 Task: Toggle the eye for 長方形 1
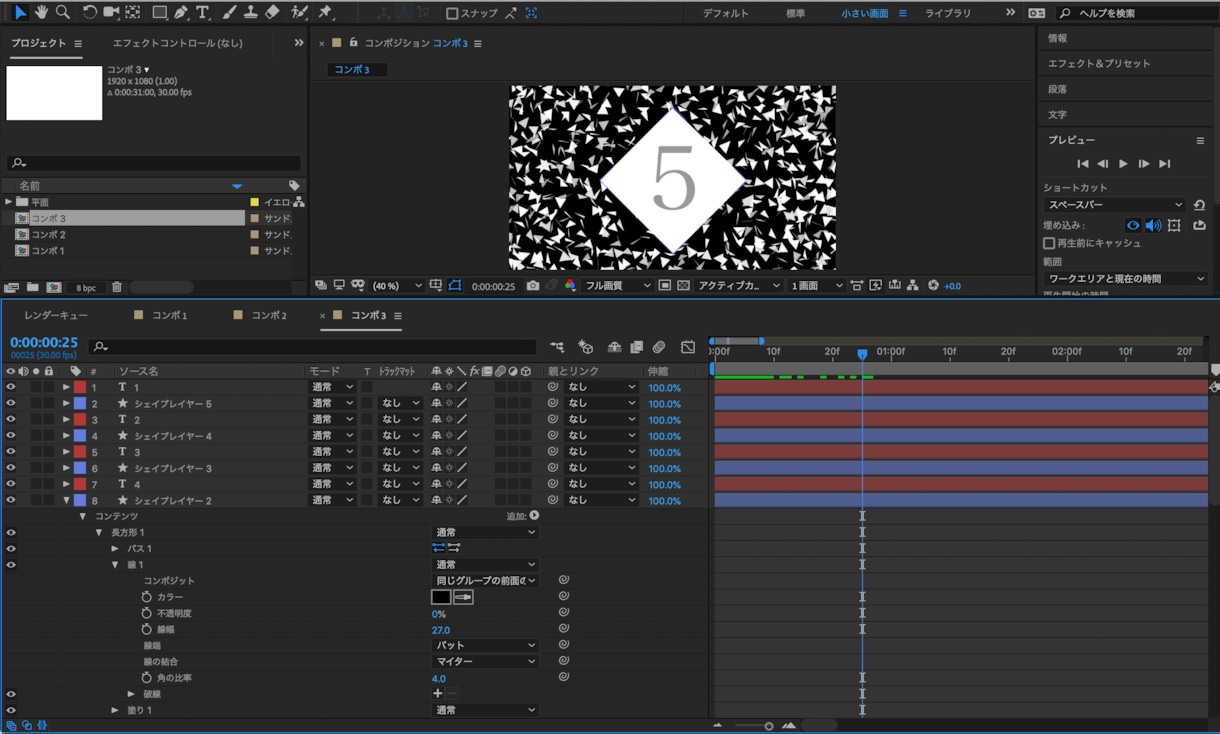point(11,533)
